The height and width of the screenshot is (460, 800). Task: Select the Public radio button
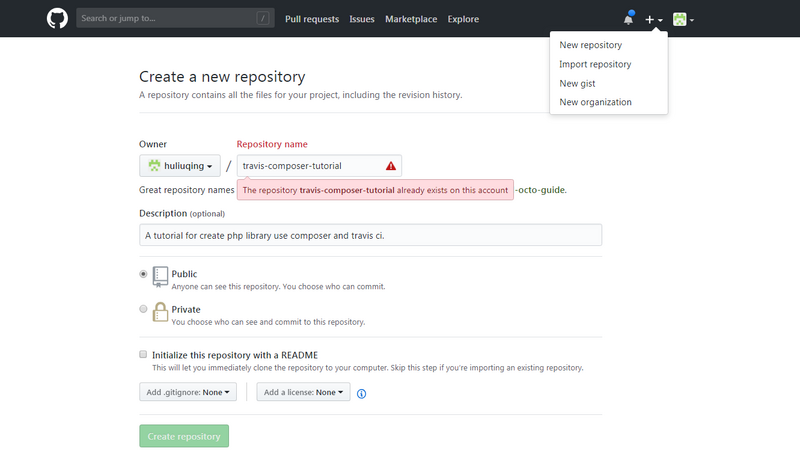click(x=143, y=274)
